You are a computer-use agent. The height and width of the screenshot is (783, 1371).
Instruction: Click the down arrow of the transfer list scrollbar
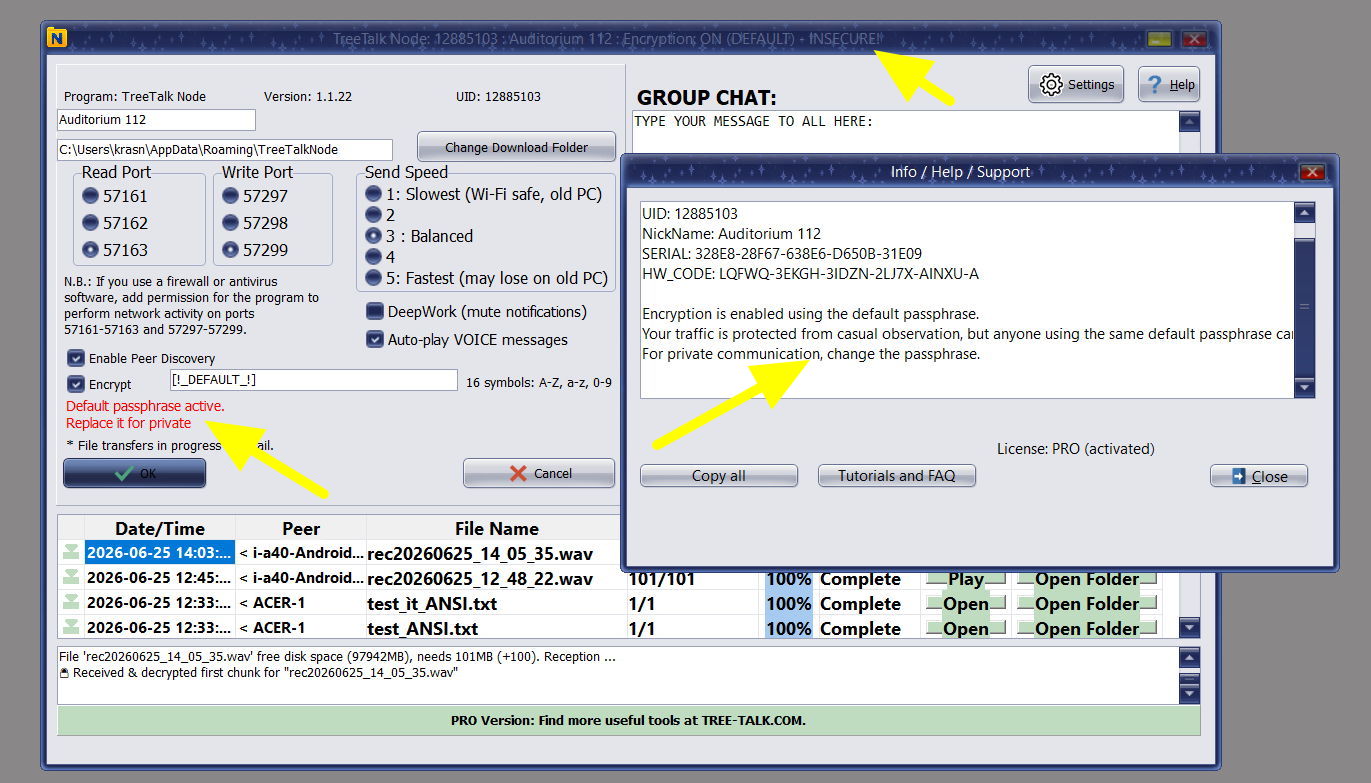click(x=1189, y=628)
